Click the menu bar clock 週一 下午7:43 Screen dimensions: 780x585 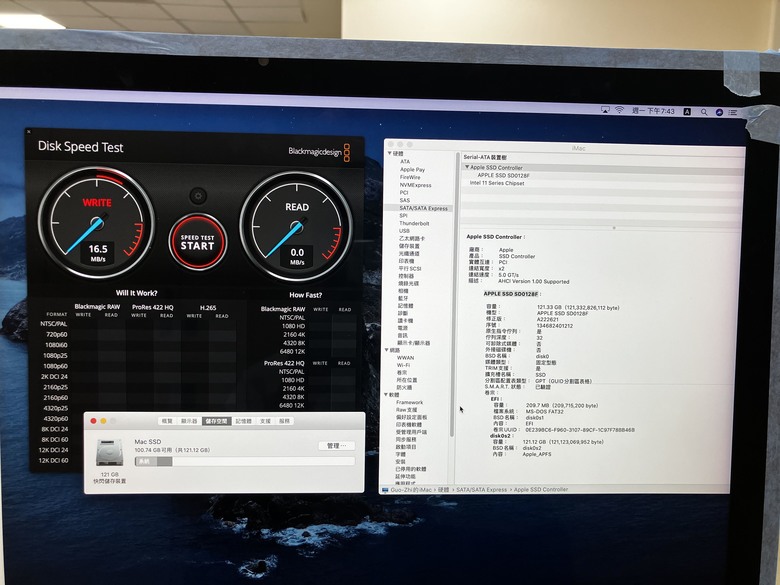(x=653, y=111)
